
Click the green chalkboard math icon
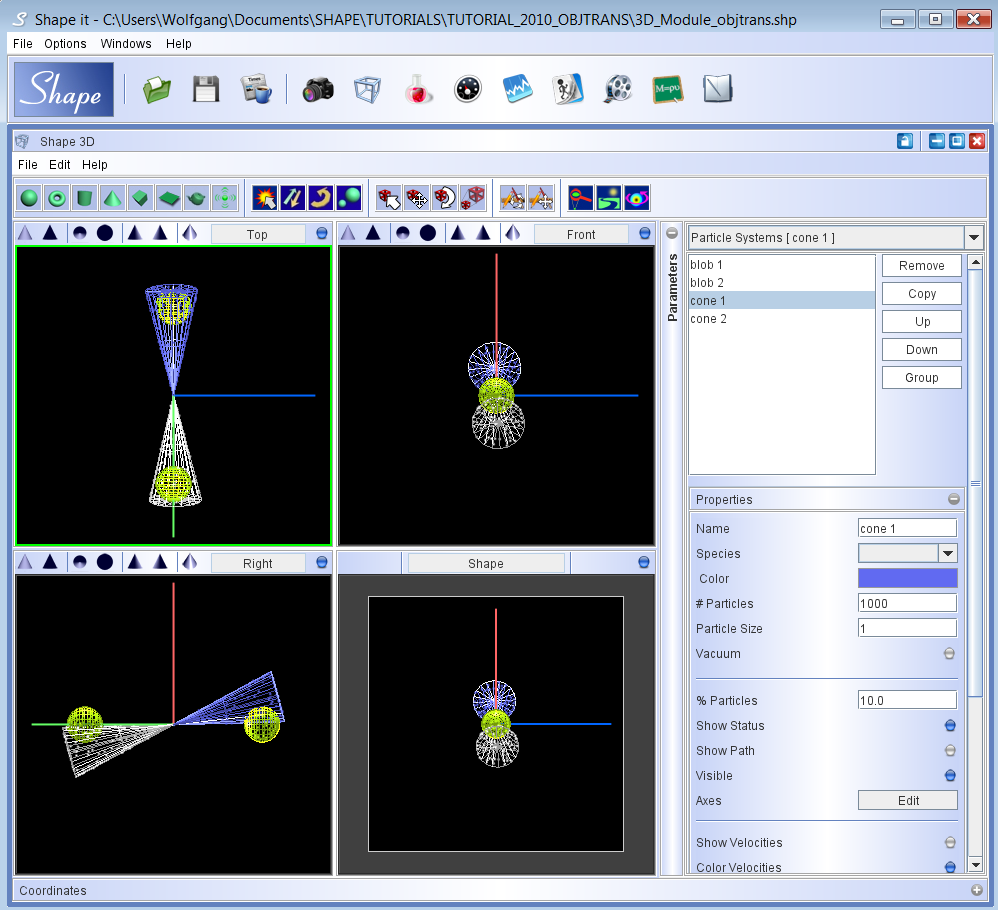point(667,89)
